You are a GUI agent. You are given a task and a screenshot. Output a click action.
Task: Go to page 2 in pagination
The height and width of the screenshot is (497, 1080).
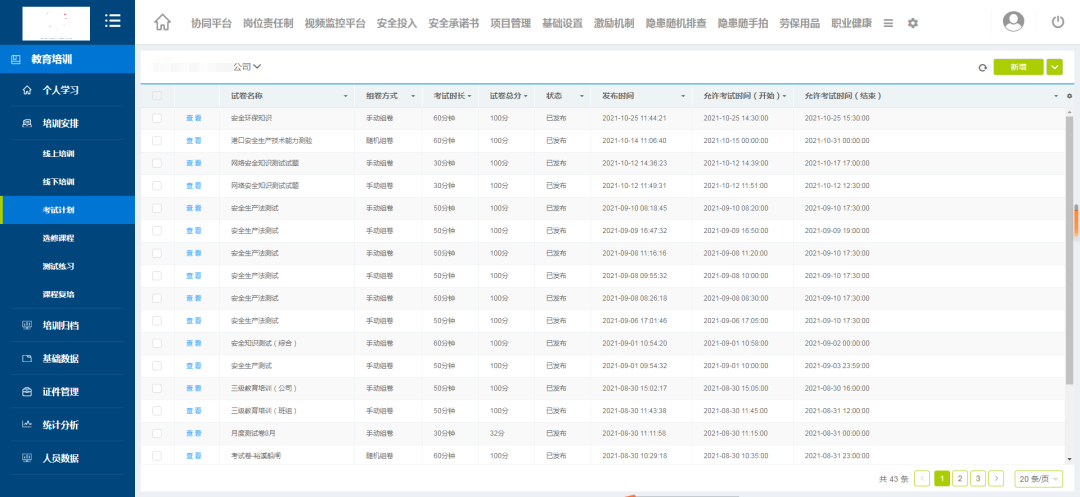point(959,479)
